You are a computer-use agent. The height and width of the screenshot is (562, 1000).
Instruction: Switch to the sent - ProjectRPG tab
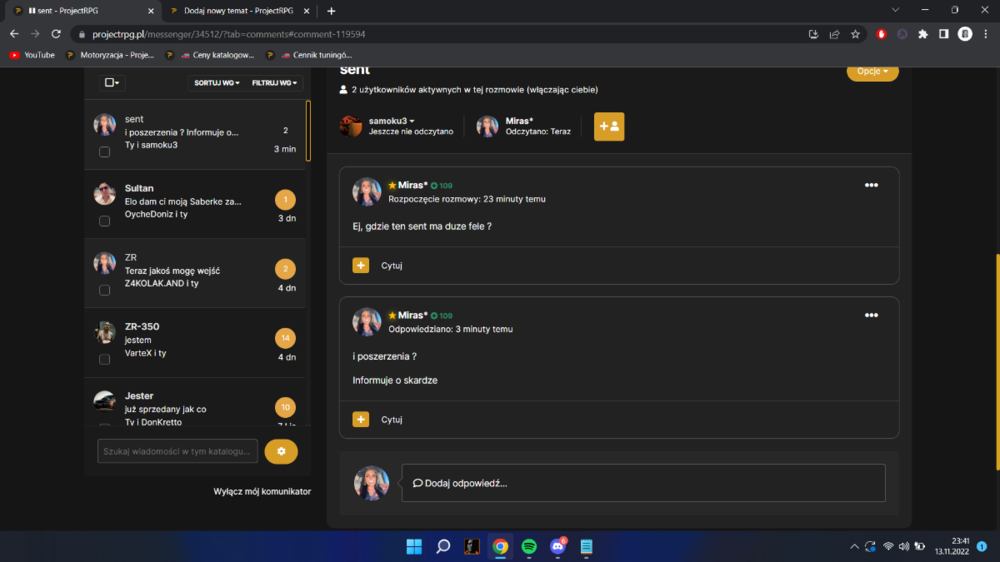pyautogui.click(x=85, y=11)
